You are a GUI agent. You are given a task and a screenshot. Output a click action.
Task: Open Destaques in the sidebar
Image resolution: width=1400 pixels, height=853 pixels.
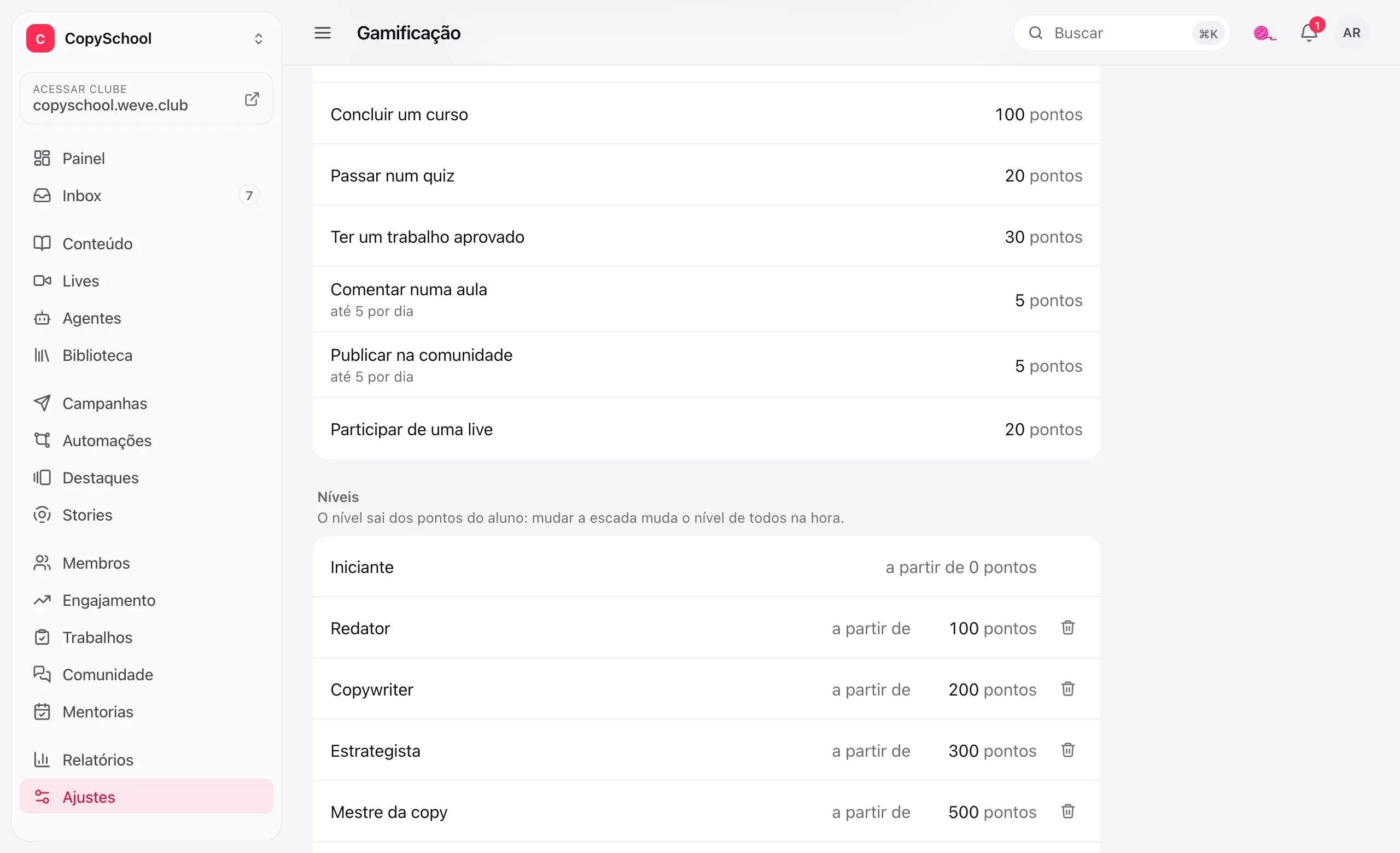pos(146,477)
